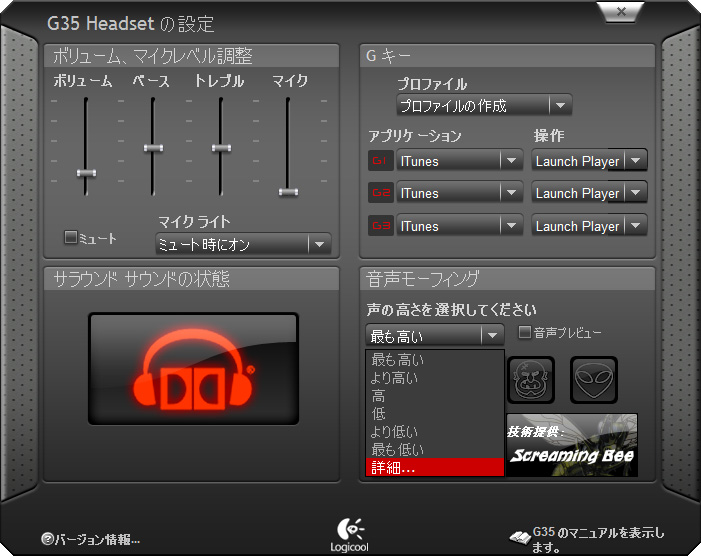This screenshot has height=556, width=701.
Task: Open the Screaming Bee technology banner
Action: (572, 445)
